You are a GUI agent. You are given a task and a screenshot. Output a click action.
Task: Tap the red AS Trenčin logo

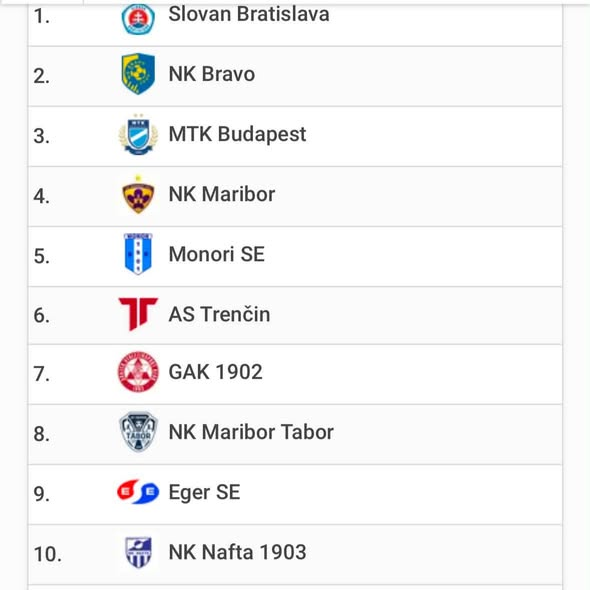click(138, 314)
